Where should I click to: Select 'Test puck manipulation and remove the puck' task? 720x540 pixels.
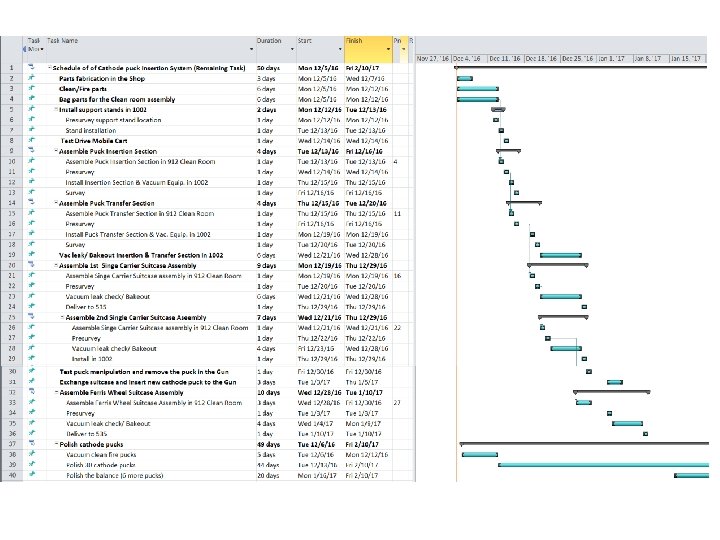144,371
